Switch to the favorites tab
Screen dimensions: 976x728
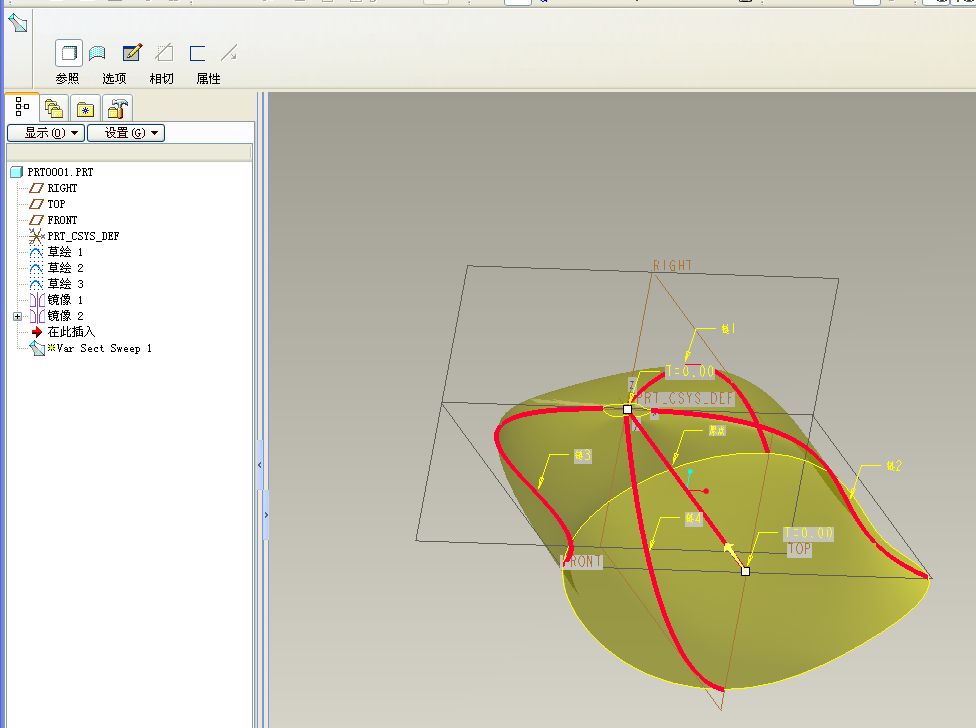85,109
